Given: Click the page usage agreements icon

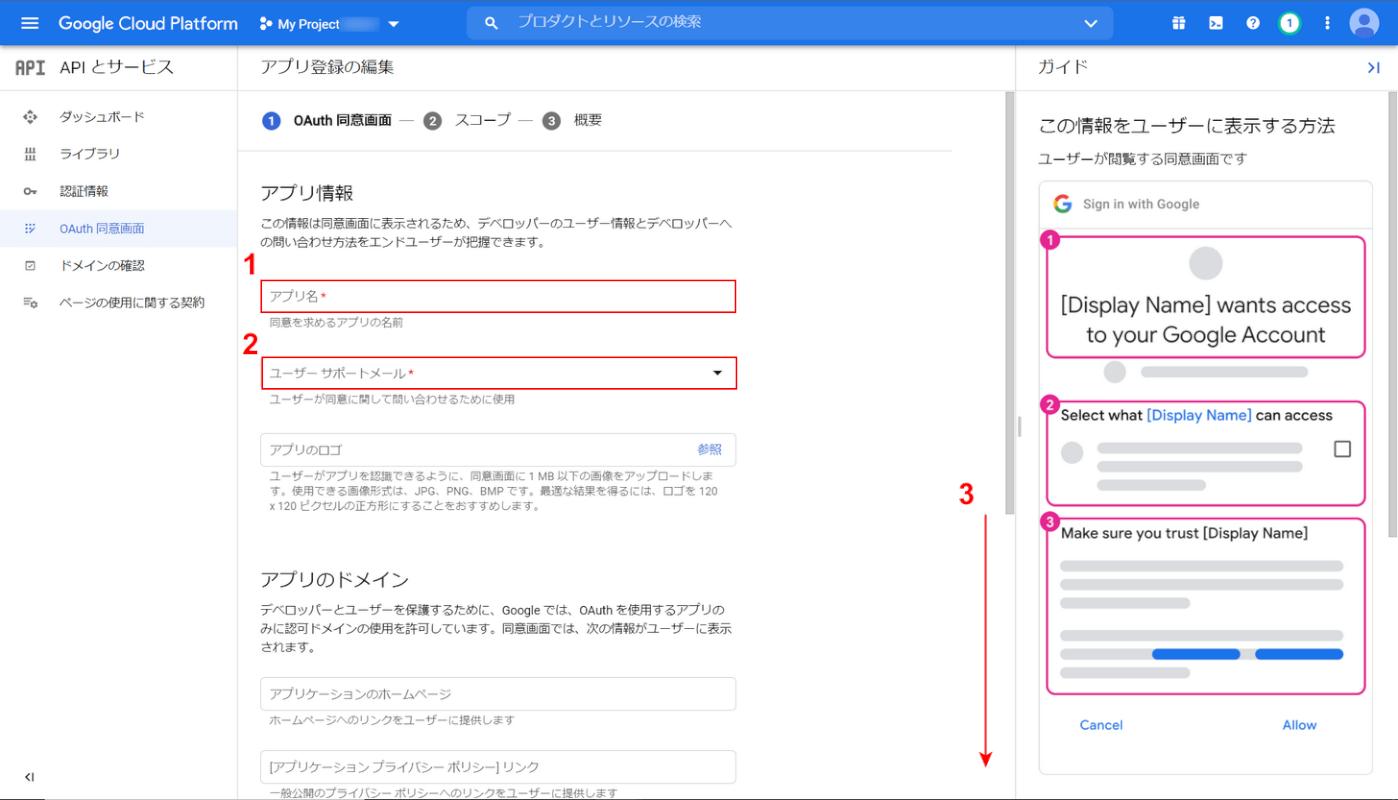Looking at the screenshot, I should tap(30, 302).
